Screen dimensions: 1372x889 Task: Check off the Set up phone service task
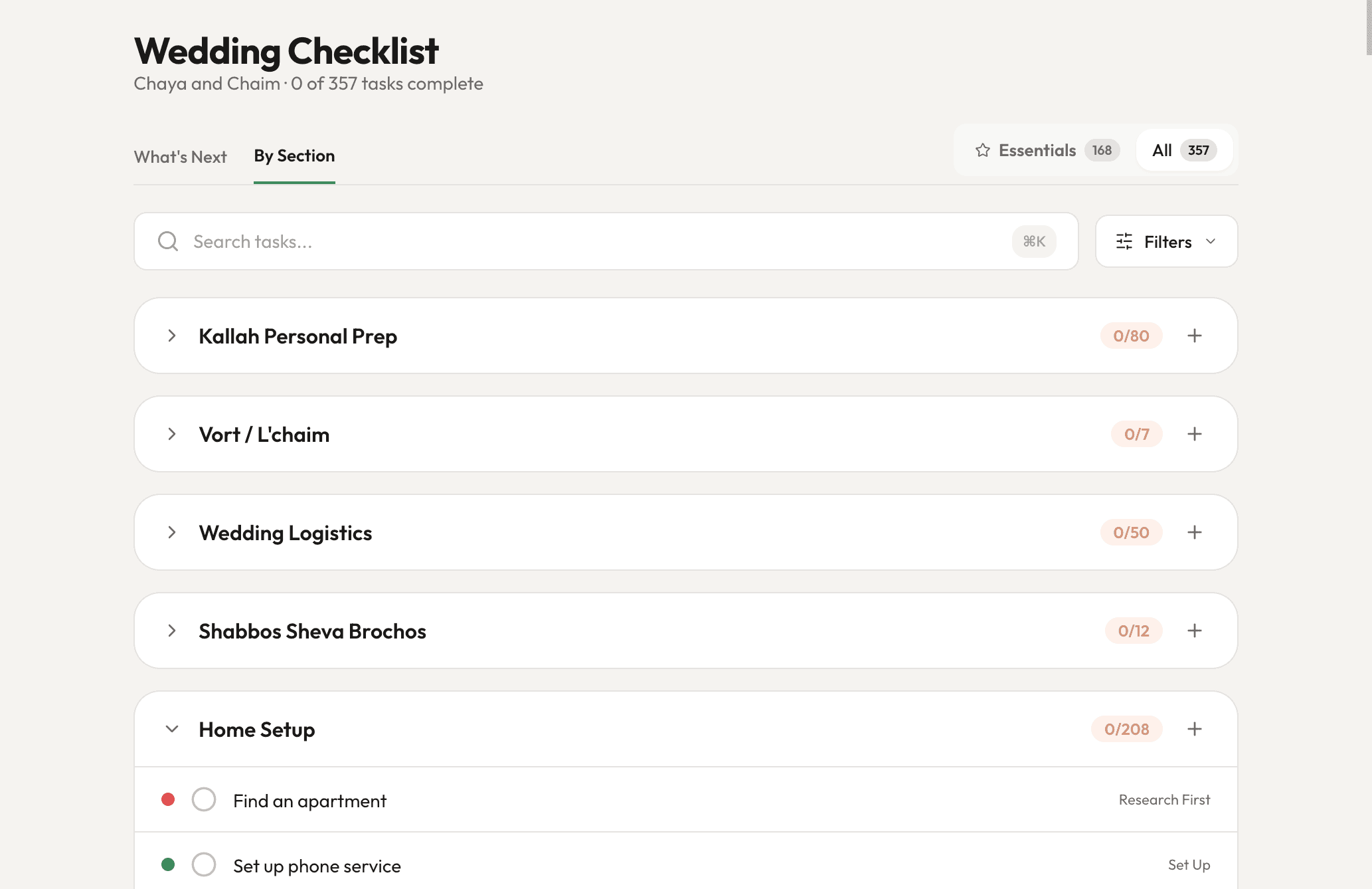204,864
